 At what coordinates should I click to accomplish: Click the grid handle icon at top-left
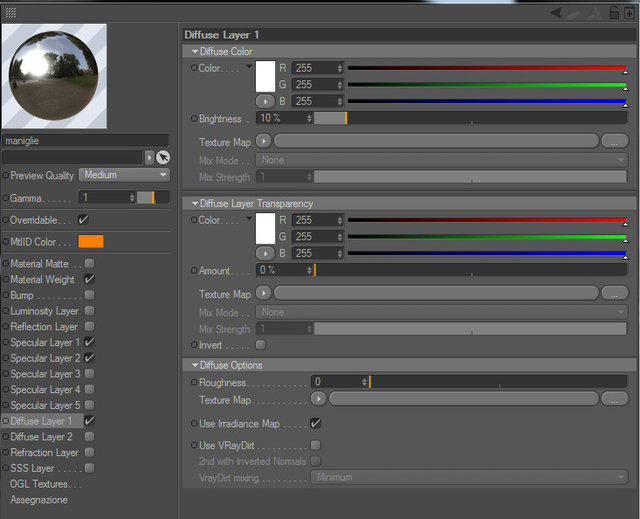click(x=11, y=13)
